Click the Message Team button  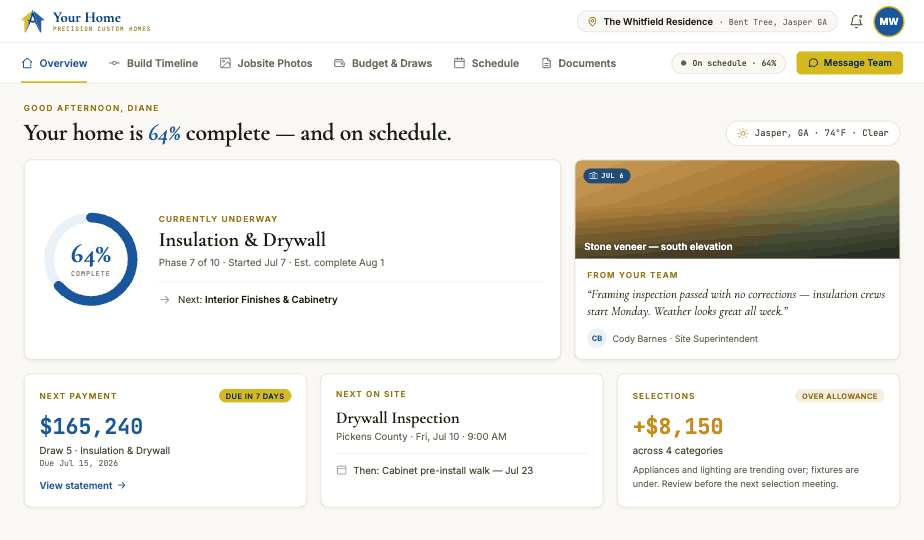(850, 62)
